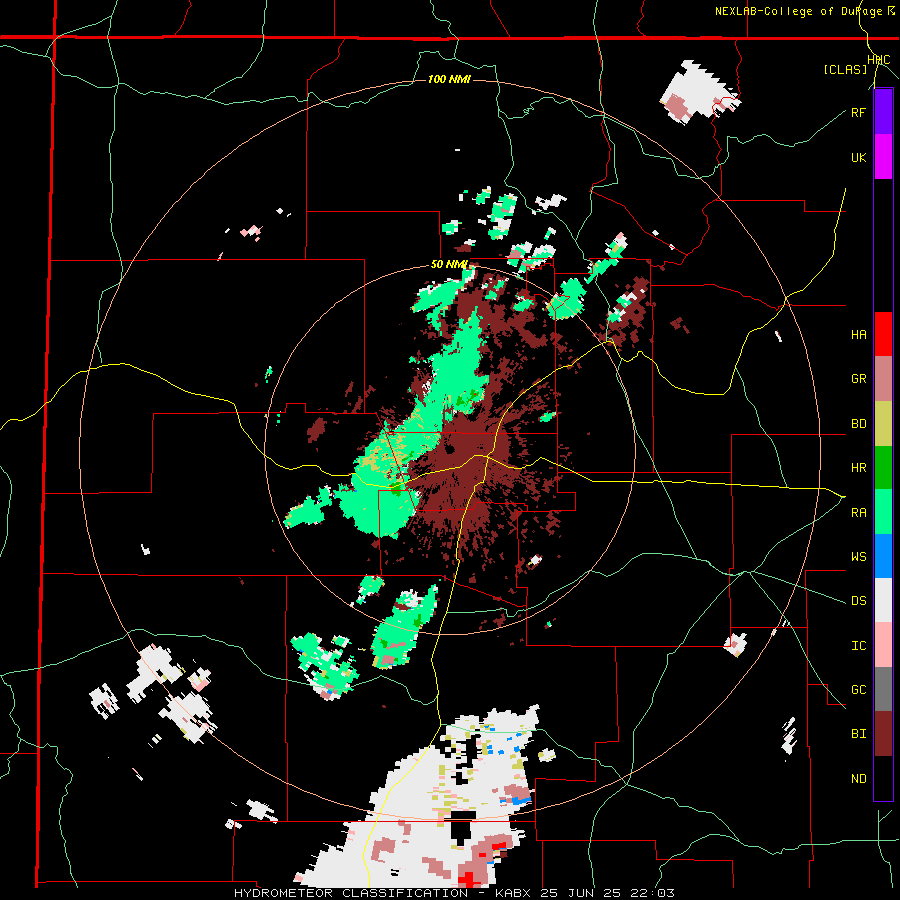This screenshot has height=900, width=900.
Task: Click the IC light pink legend swatch
Action: pos(883,645)
